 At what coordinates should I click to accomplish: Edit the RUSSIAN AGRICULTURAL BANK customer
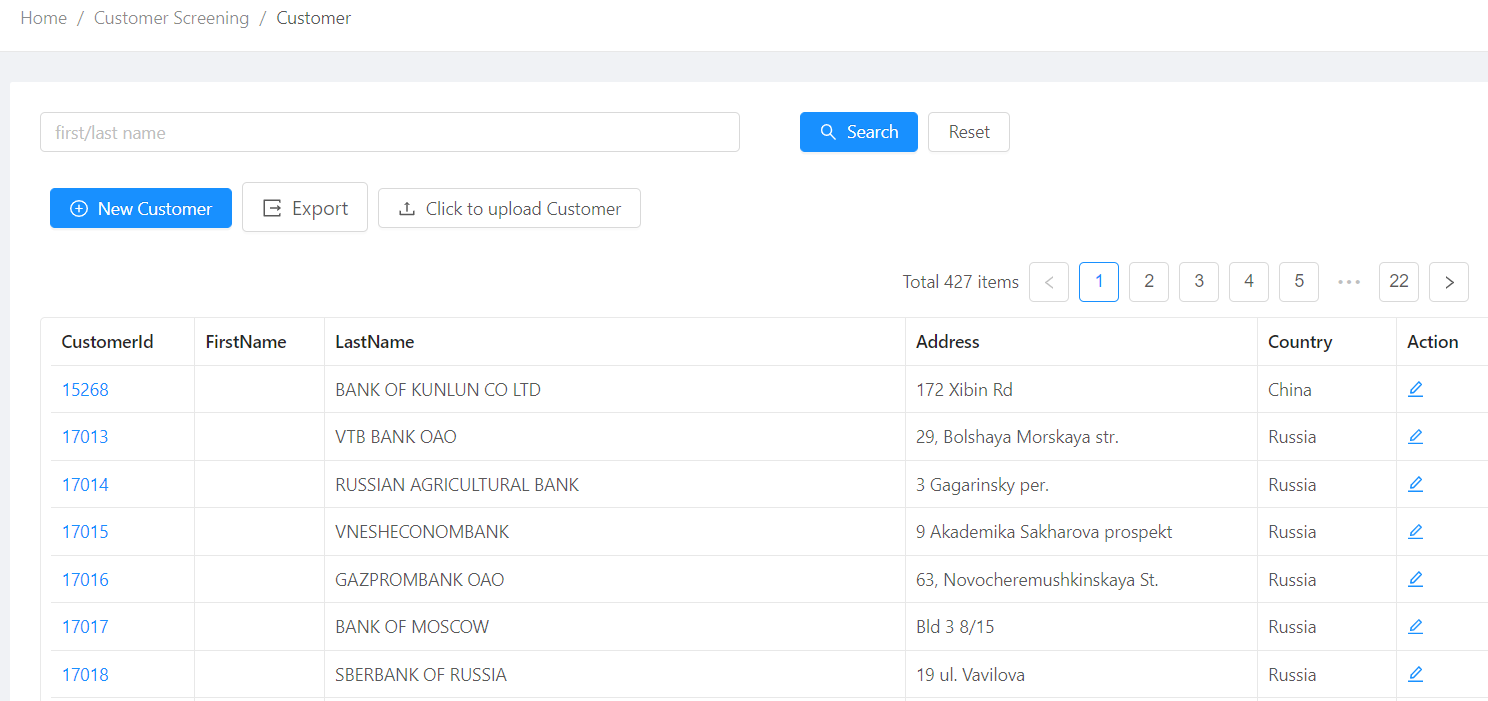pyautogui.click(x=1415, y=484)
